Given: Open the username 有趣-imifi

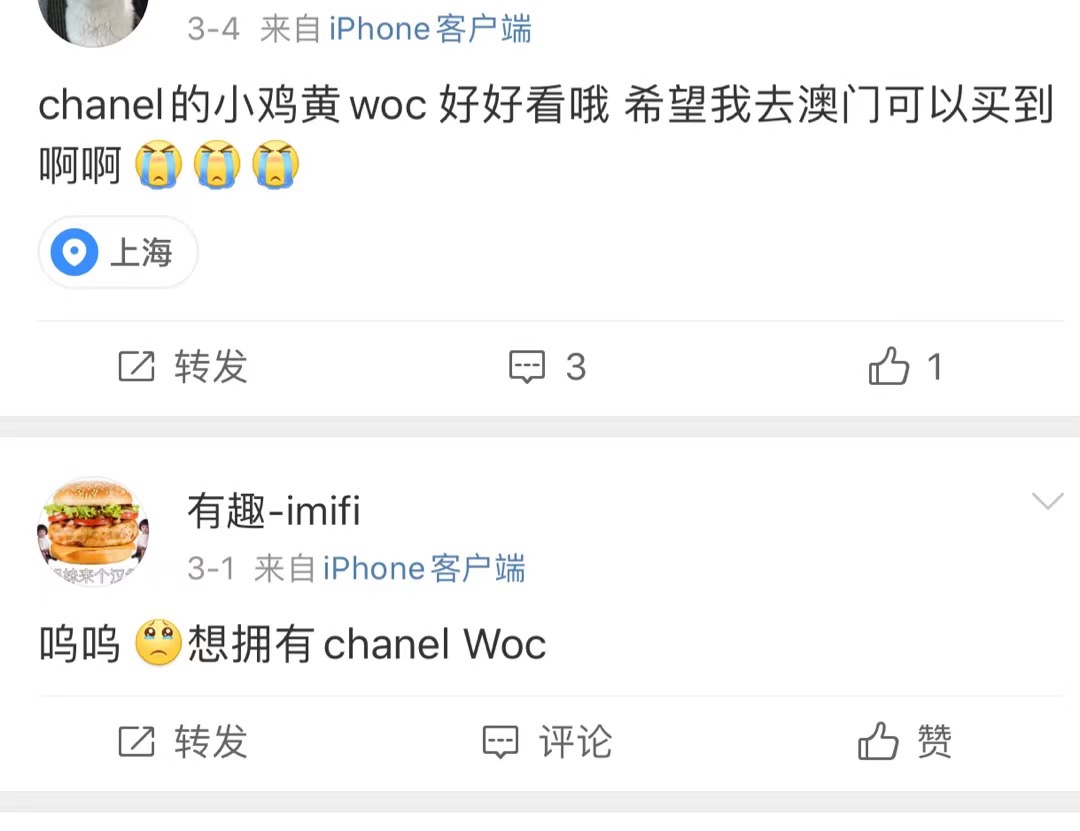Looking at the screenshot, I should [x=273, y=511].
